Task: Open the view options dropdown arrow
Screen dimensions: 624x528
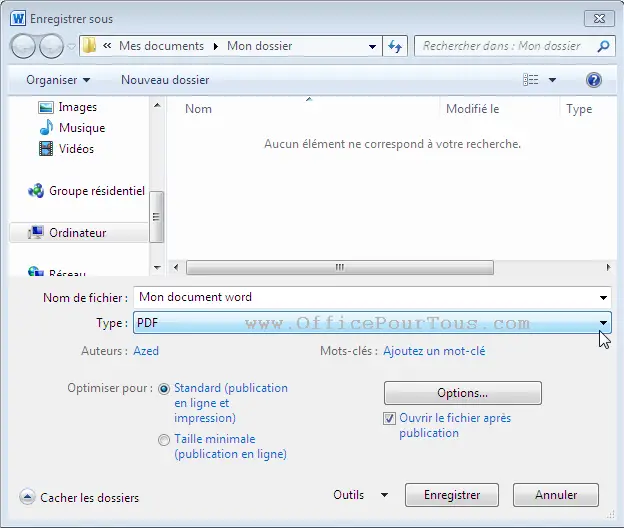Action: (x=552, y=80)
